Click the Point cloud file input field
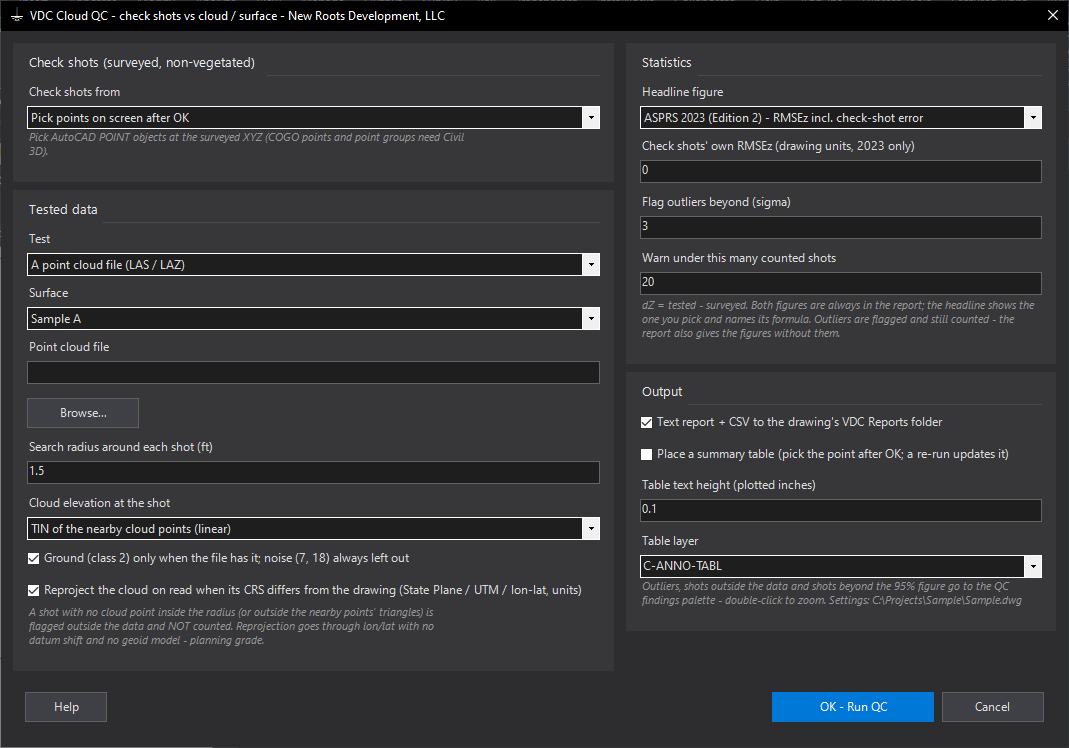This screenshot has height=748, width=1069. click(314, 372)
